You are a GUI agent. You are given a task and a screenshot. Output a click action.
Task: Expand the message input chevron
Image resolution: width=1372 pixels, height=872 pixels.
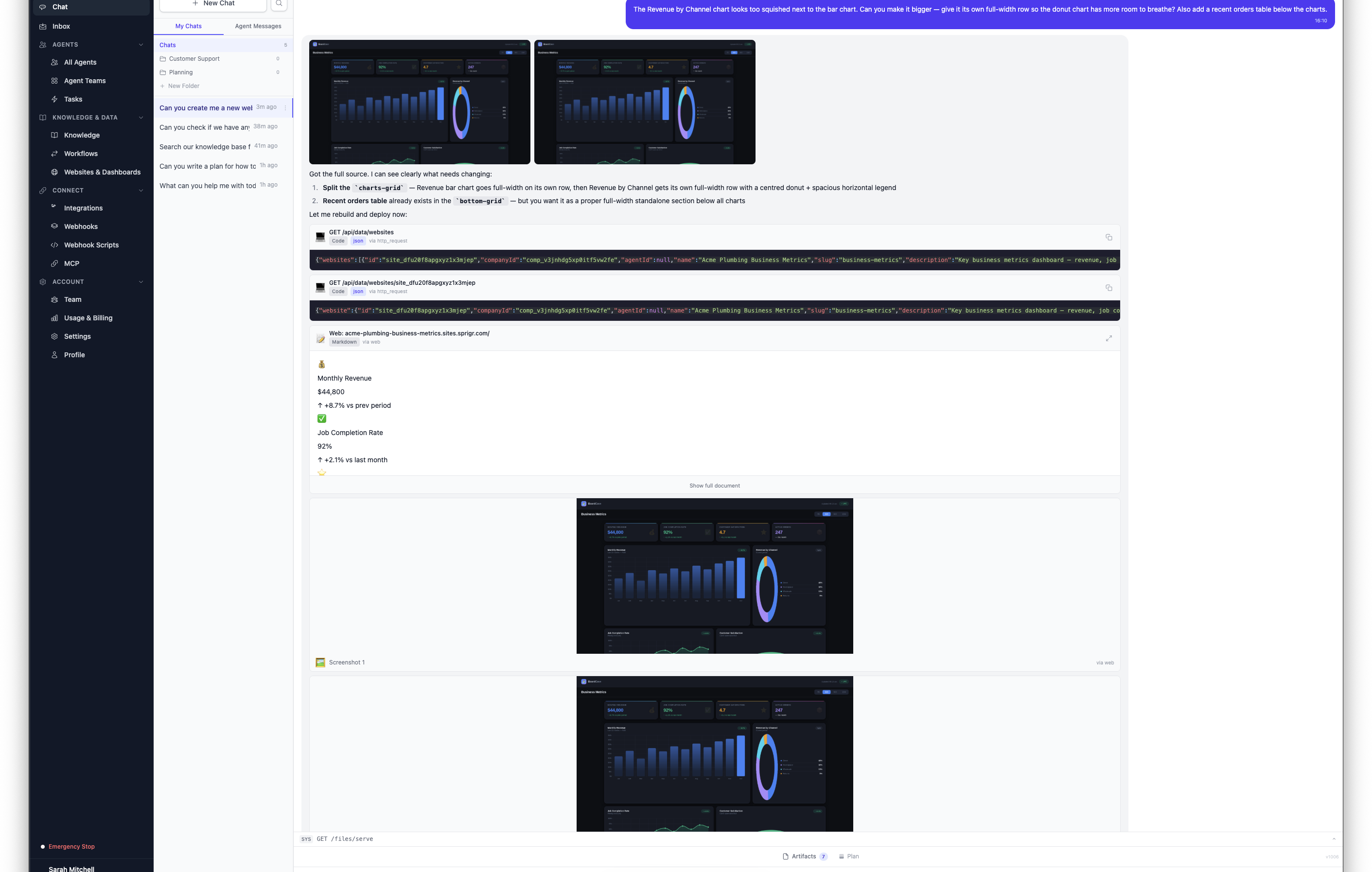pyautogui.click(x=1335, y=838)
